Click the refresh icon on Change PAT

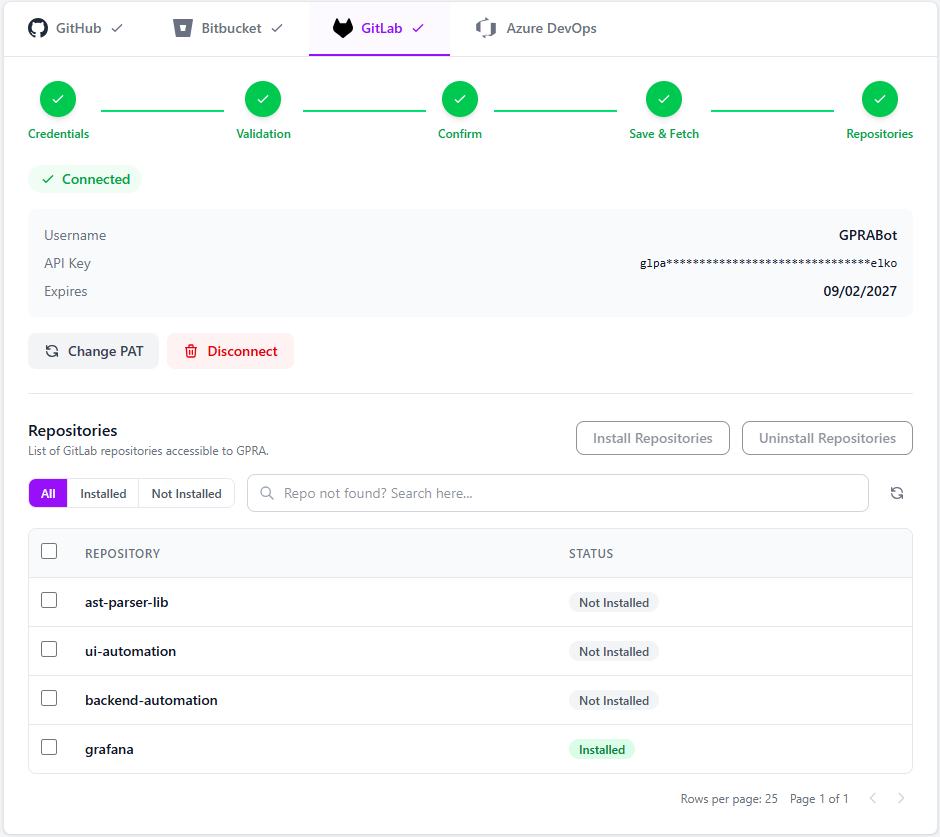pyautogui.click(x=51, y=351)
